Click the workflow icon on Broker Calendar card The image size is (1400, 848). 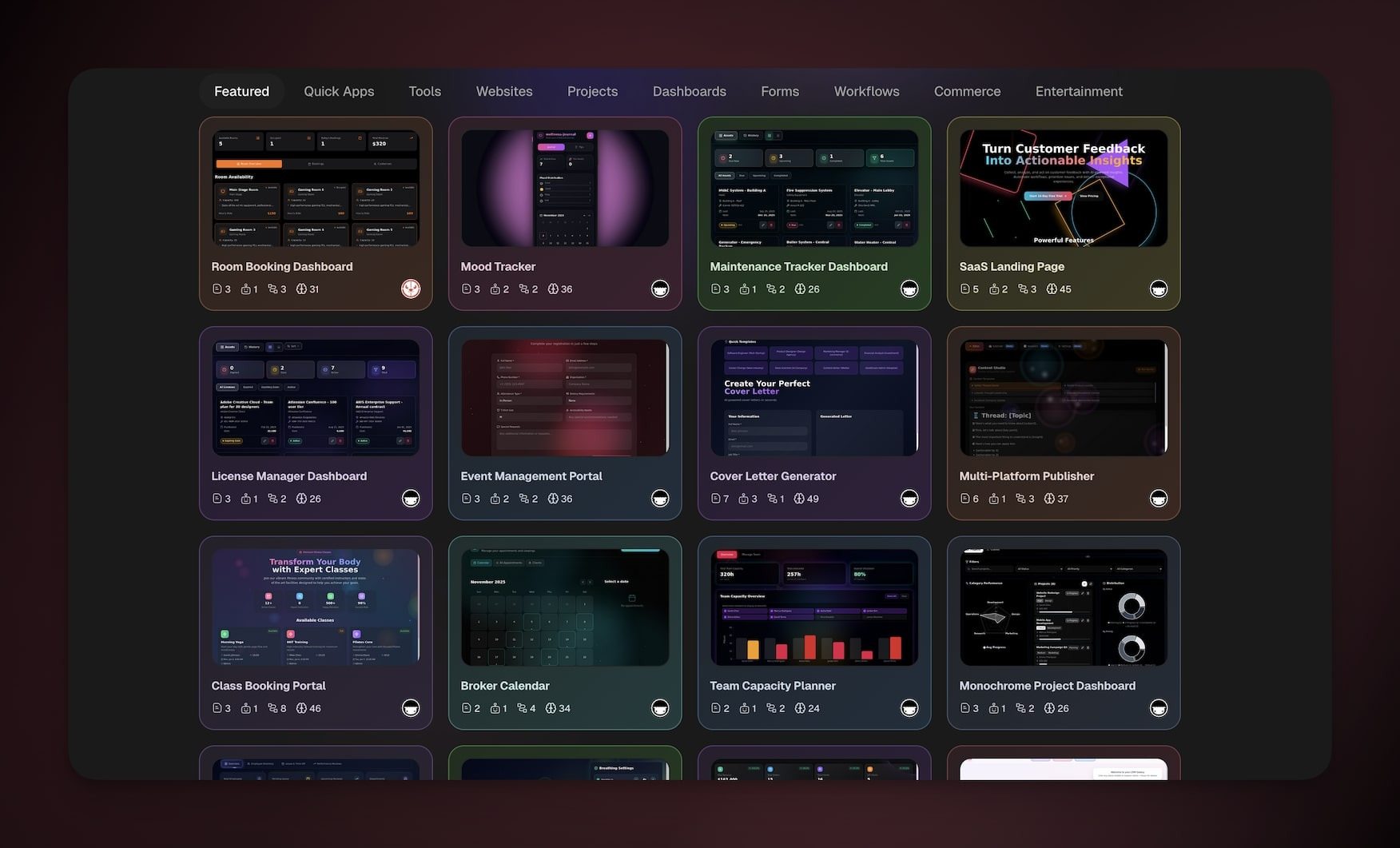tap(522, 708)
